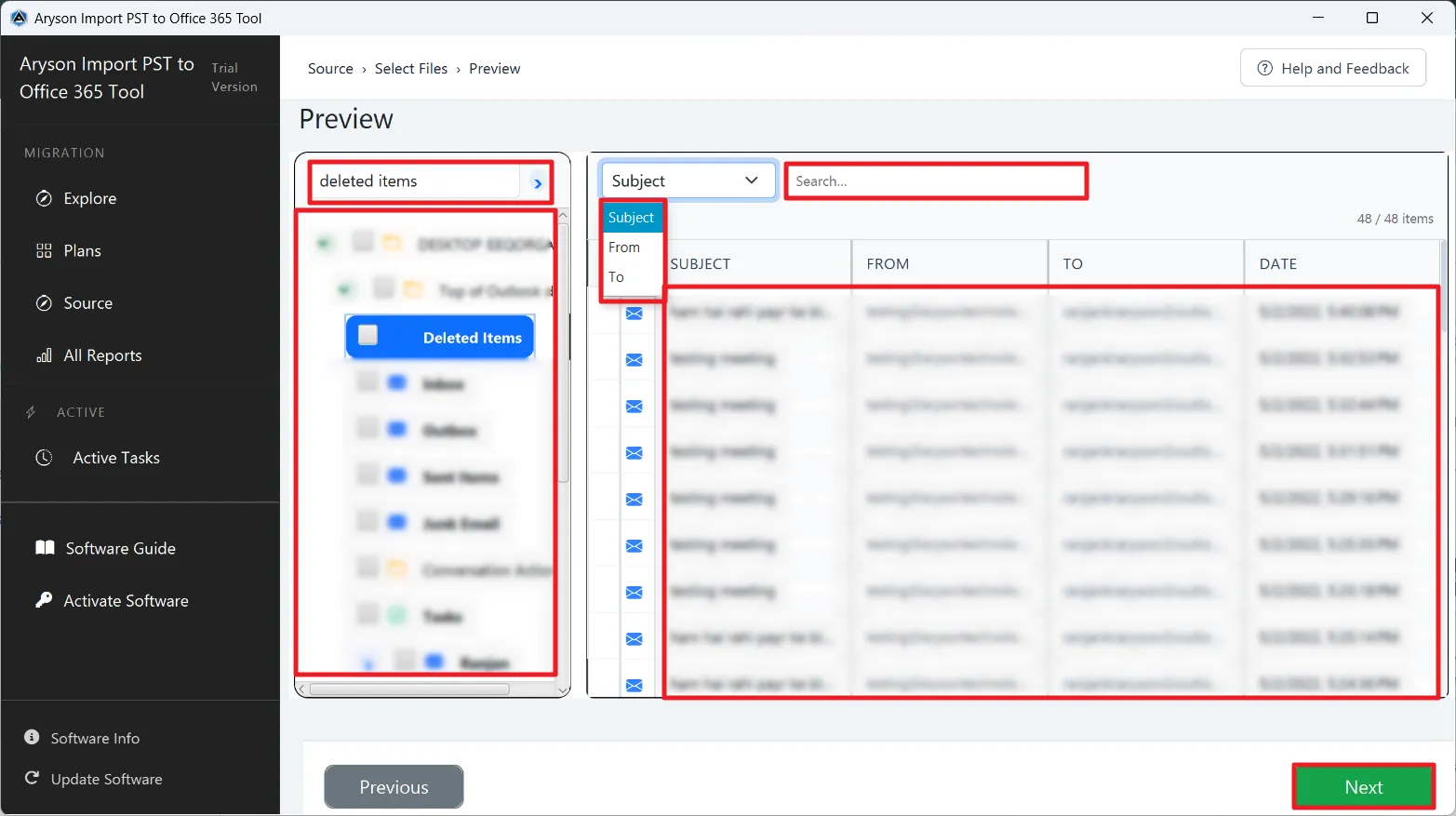Click the folder search arrow button
1456x816 pixels.
[x=537, y=182]
